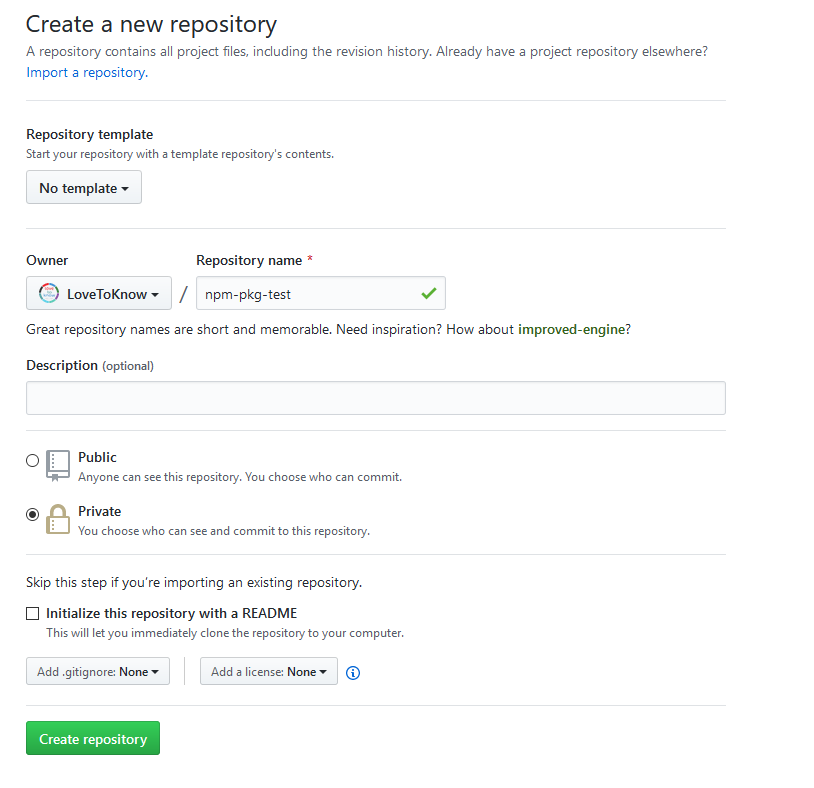
Task: Click the green checkmark in the name field
Action: (429, 294)
